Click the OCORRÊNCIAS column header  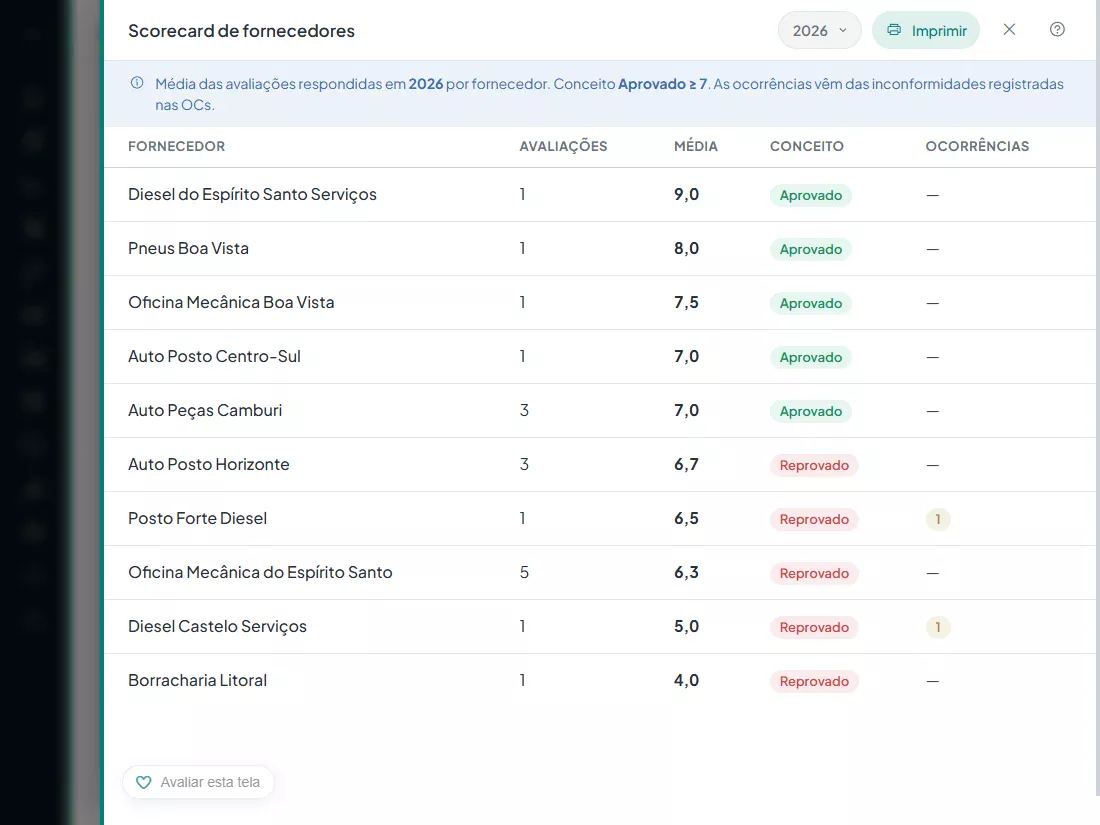(x=977, y=146)
